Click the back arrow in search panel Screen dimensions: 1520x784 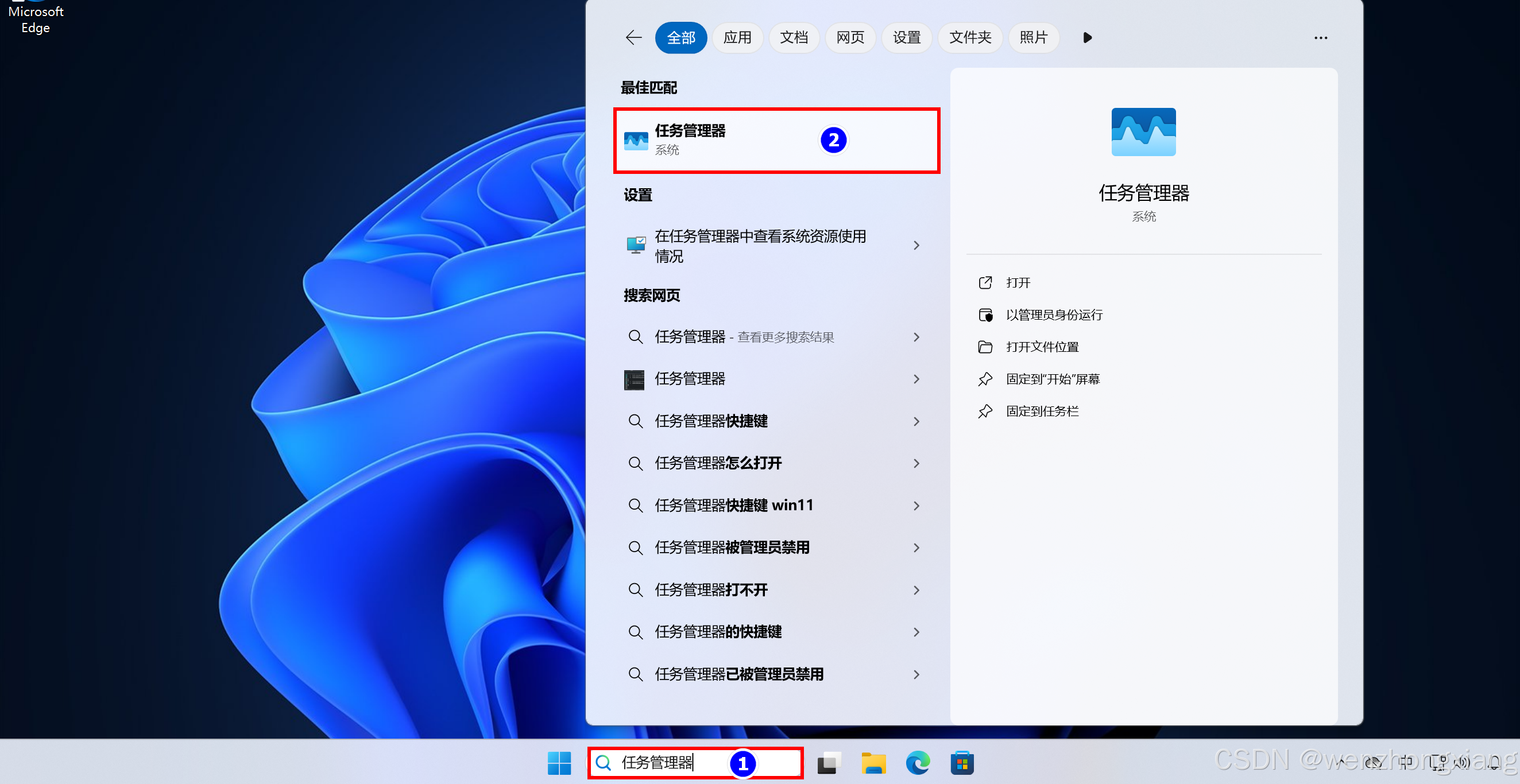pyautogui.click(x=633, y=38)
